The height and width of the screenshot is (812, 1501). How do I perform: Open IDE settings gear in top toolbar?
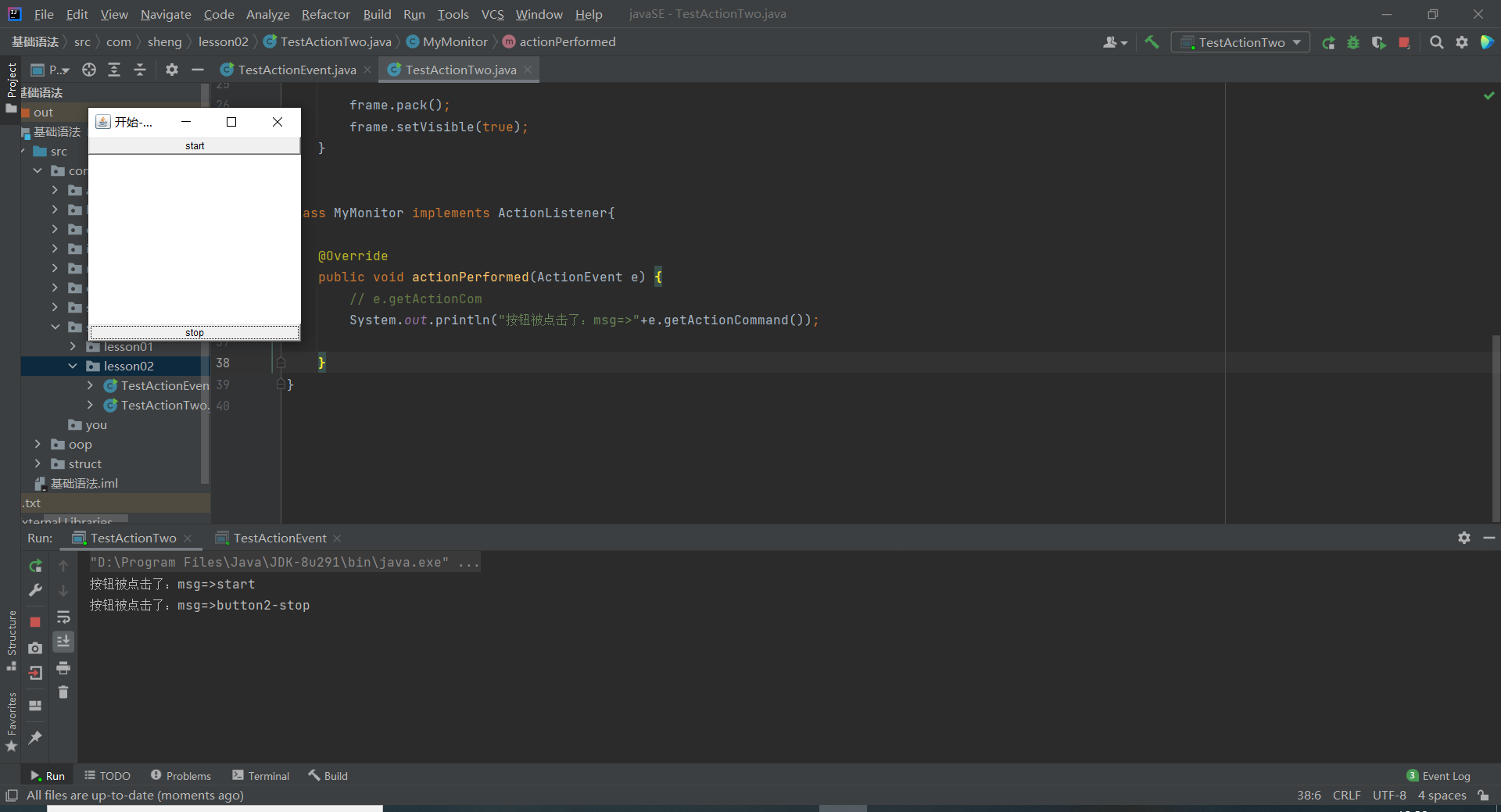pyautogui.click(x=1462, y=43)
